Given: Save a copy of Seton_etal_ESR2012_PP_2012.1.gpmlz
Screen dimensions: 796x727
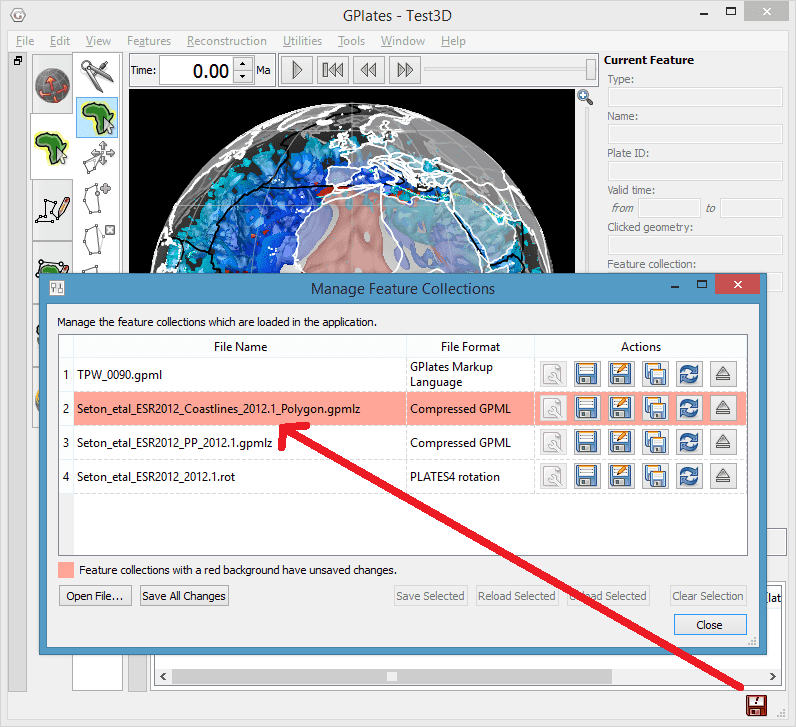Looking at the screenshot, I should [655, 442].
